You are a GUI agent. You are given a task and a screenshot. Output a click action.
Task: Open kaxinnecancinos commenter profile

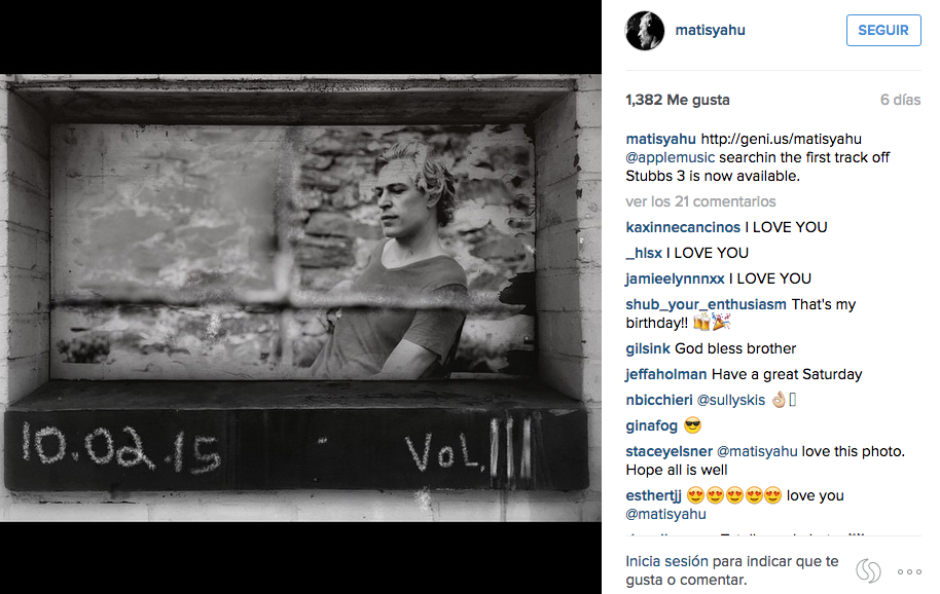point(683,227)
